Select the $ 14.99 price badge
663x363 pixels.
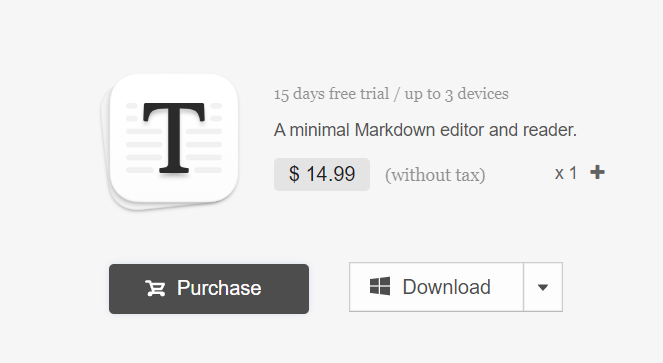tap(322, 174)
